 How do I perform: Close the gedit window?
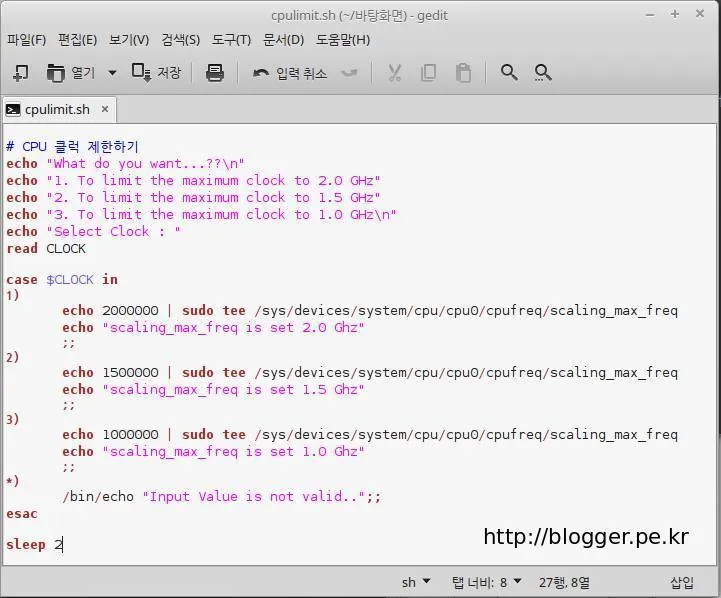pyautogui.click(x=700, y=14)
